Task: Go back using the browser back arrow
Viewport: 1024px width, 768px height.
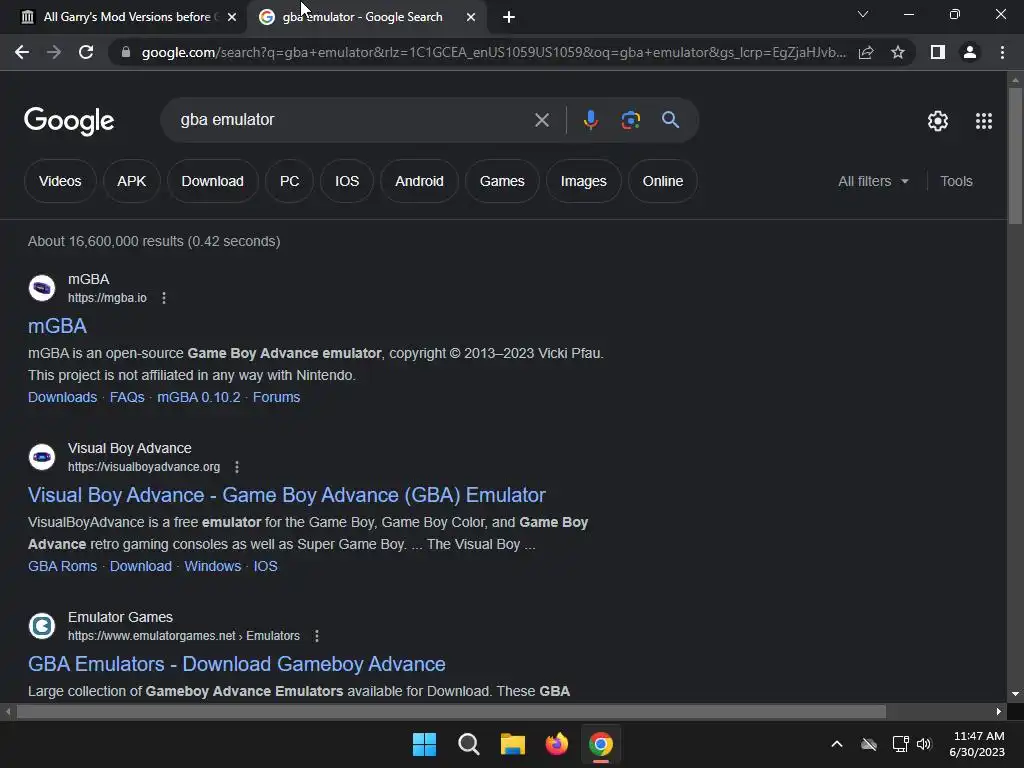Action: (22, 52)
